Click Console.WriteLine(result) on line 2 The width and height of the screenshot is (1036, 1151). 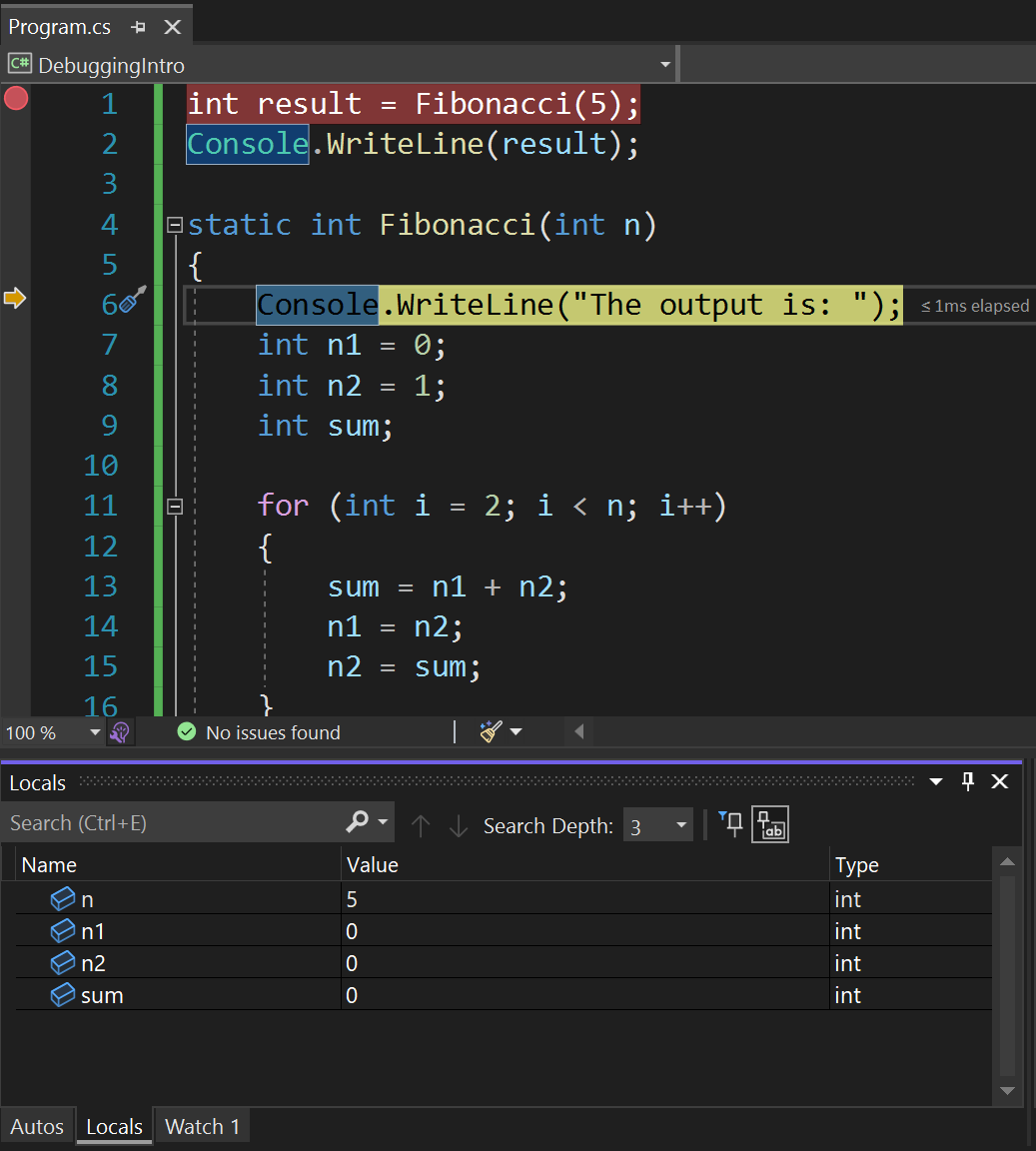tap(413, 144)
